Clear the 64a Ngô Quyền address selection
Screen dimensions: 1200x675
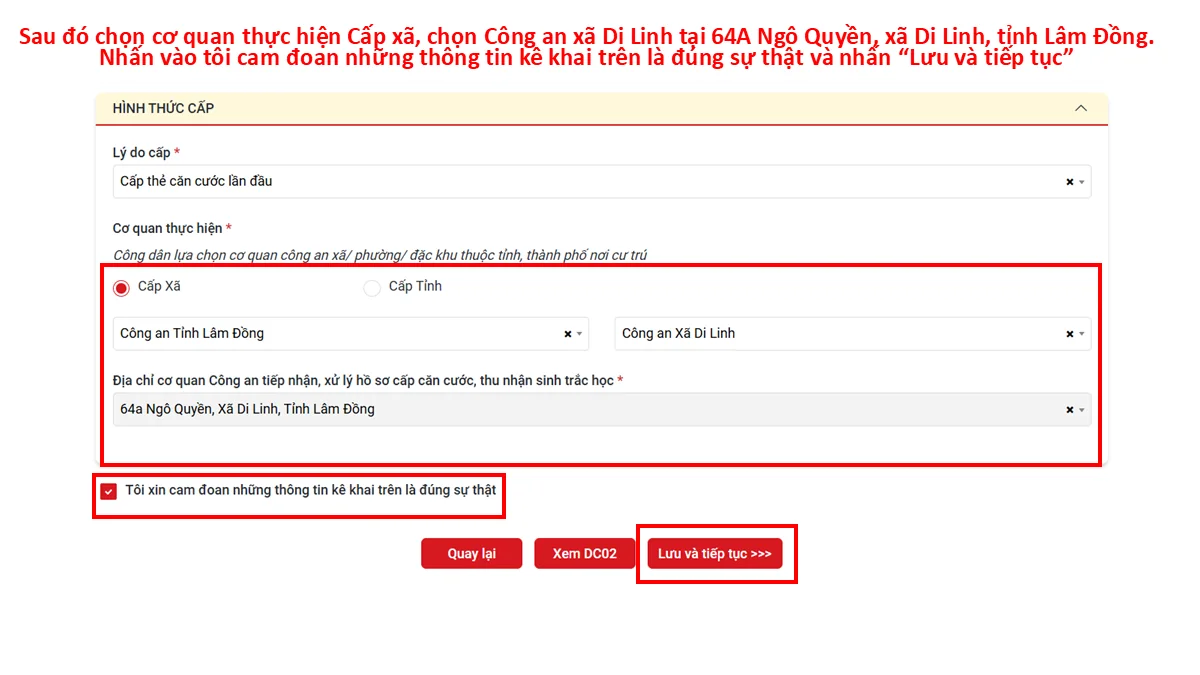[1069, 410]
